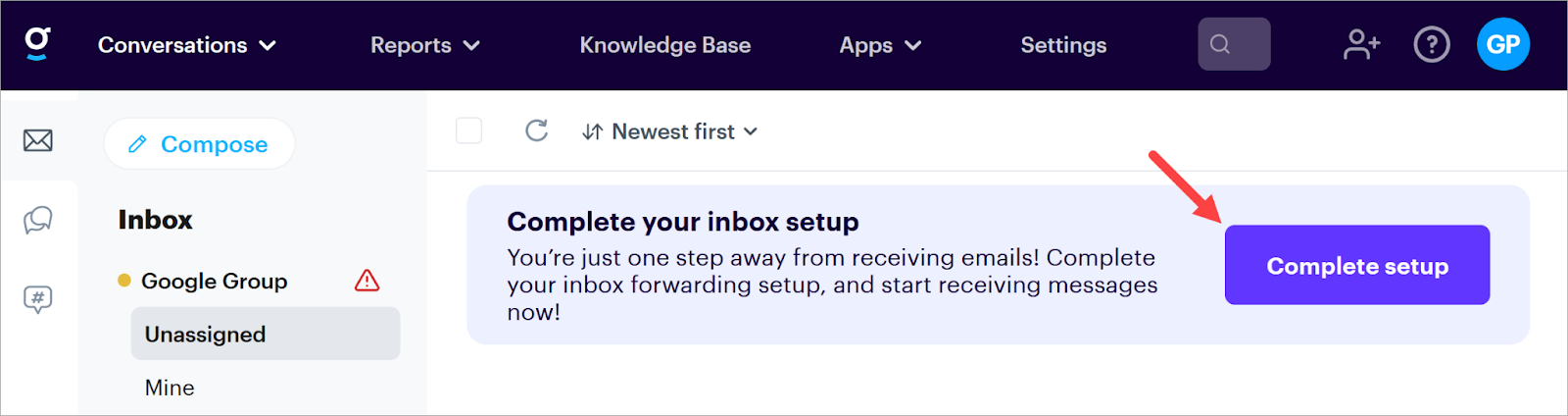Select the Mine folder
The width and height of the screenshot is (1568, 416).
point(170,388)
